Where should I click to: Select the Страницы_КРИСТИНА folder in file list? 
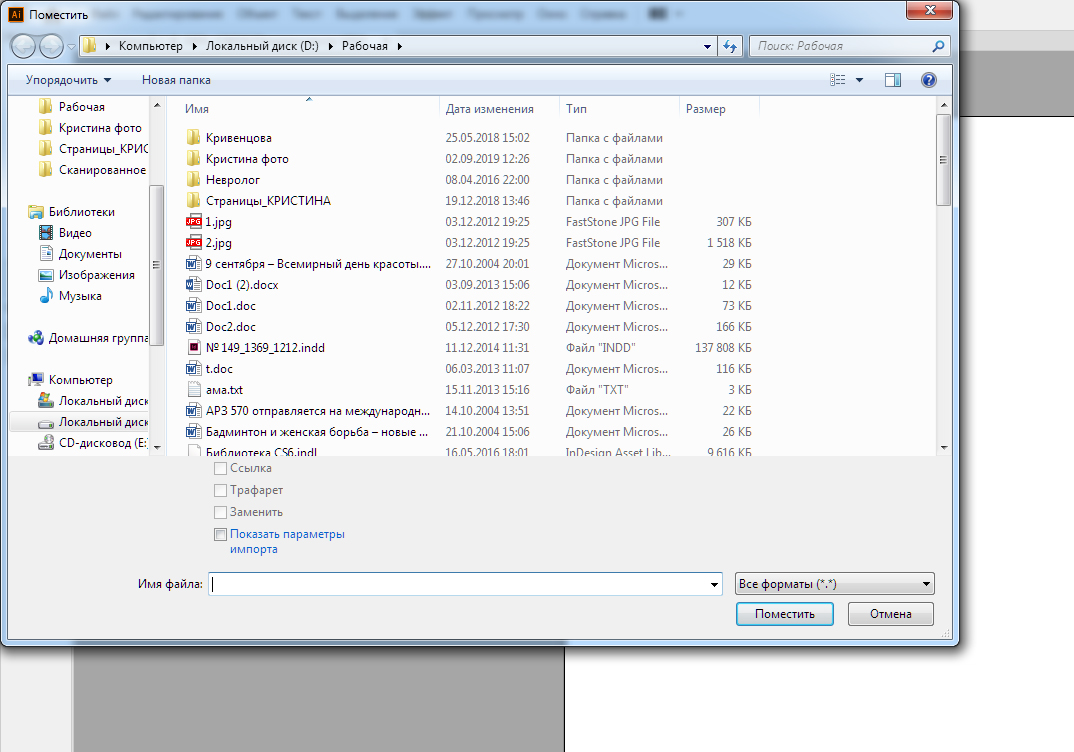pos(268,201)
